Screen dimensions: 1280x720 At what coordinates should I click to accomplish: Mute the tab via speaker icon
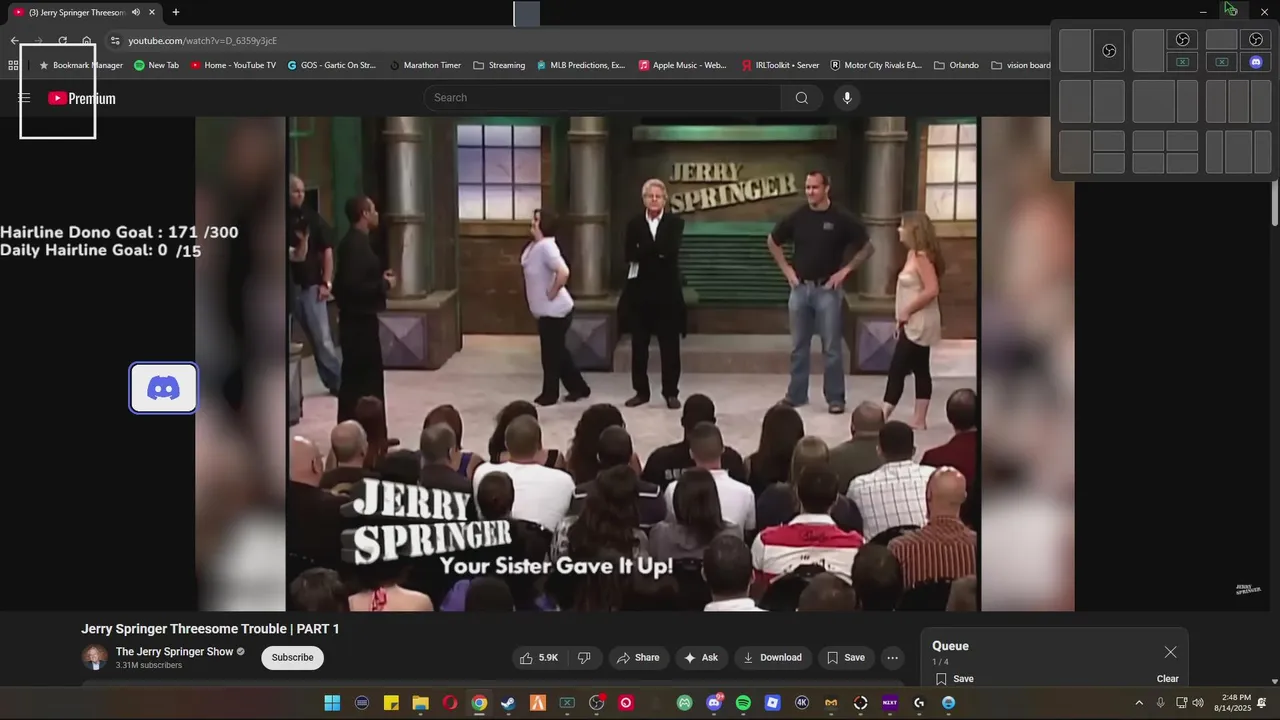pyautogui.click(x=135, y=12)
